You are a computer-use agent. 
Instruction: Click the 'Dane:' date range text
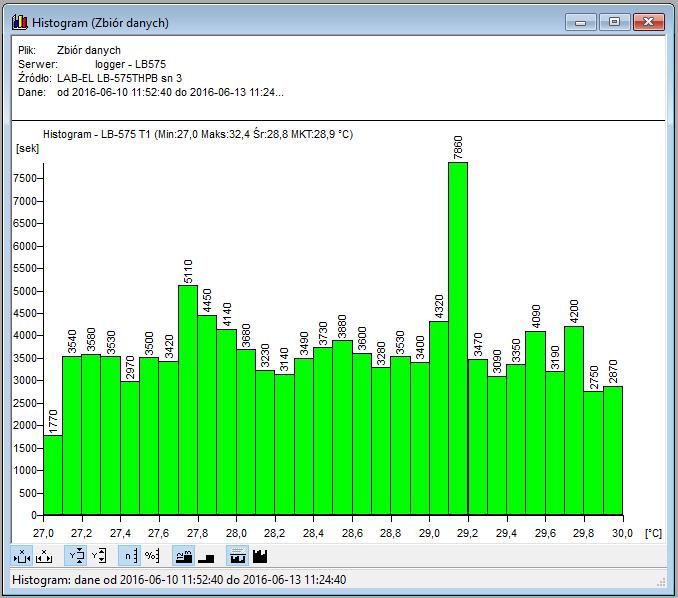(x=170, y=92)
